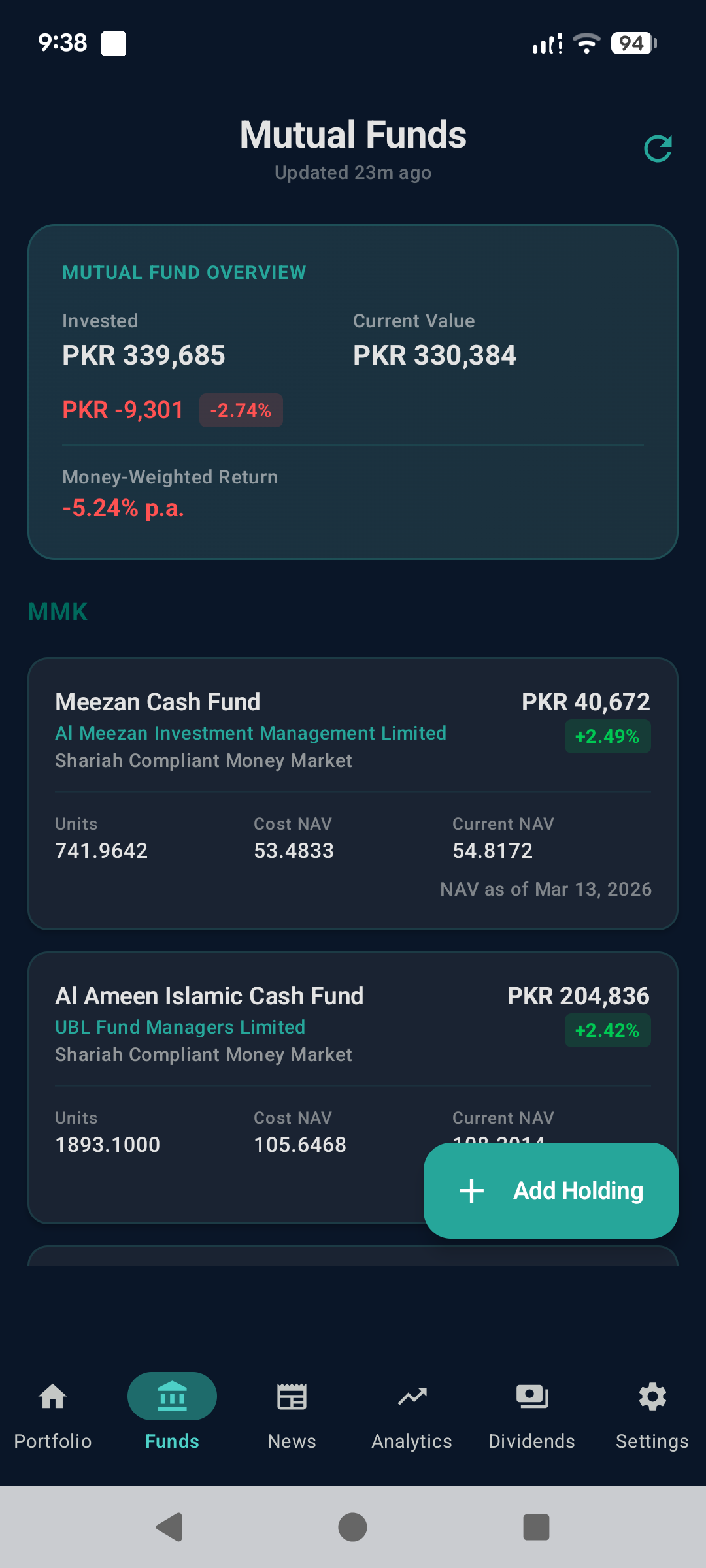Image resolution: width=706 pixels, height=1568 pixels.
Task: Switch to the News tab label
Action: [292, 1441]
